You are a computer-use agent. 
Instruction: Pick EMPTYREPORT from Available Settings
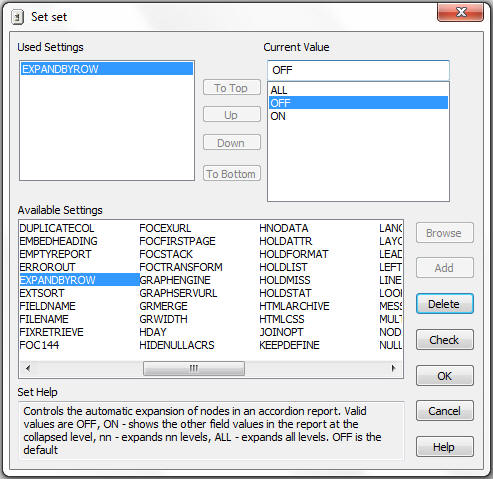[x=55, y=254]
